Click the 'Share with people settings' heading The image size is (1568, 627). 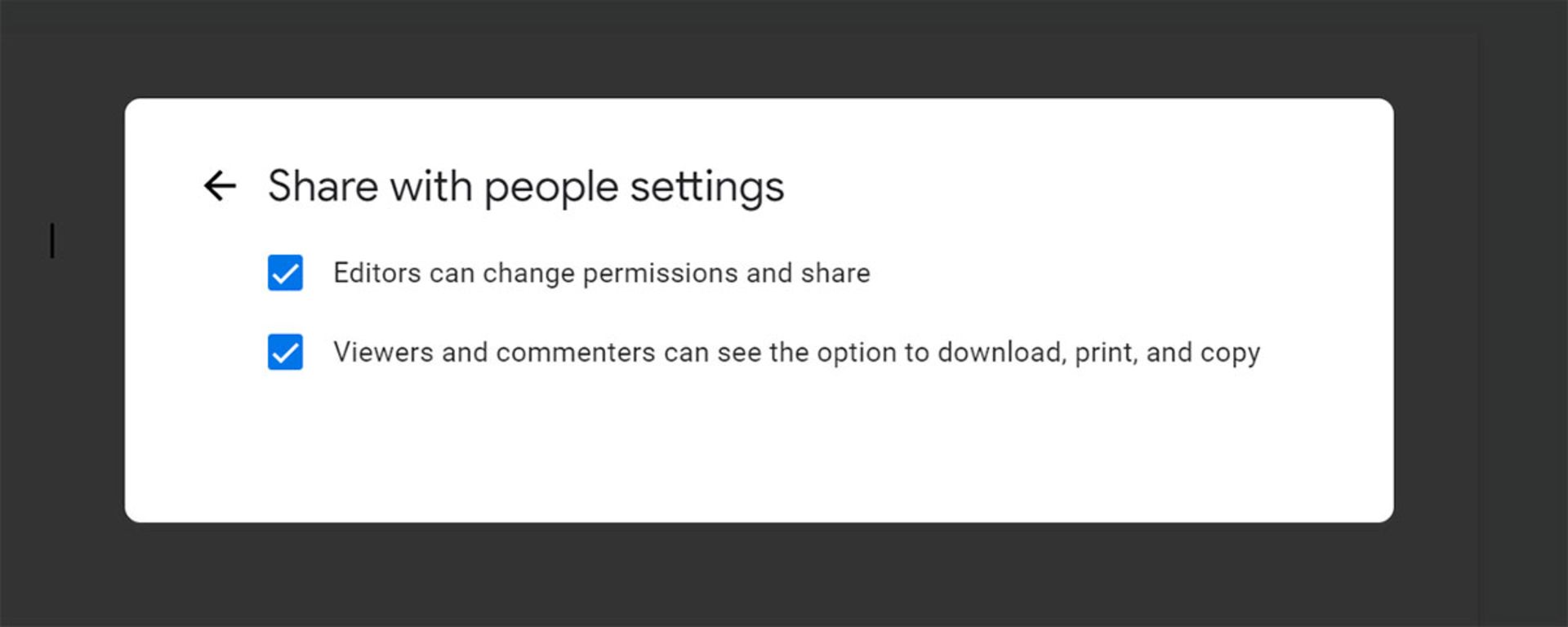coord(526,187)
